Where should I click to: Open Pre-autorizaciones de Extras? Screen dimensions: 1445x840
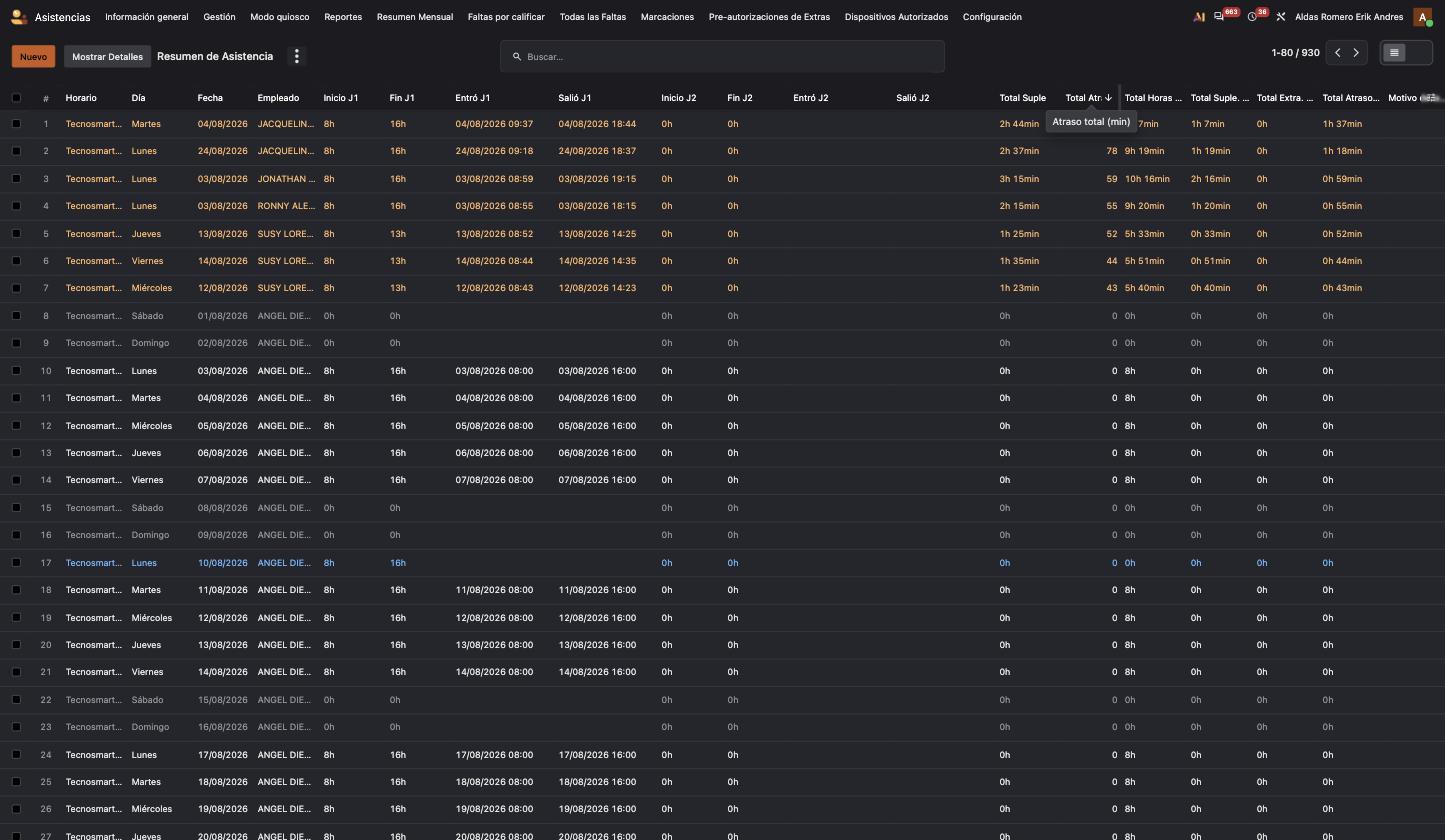click(769, 17)
